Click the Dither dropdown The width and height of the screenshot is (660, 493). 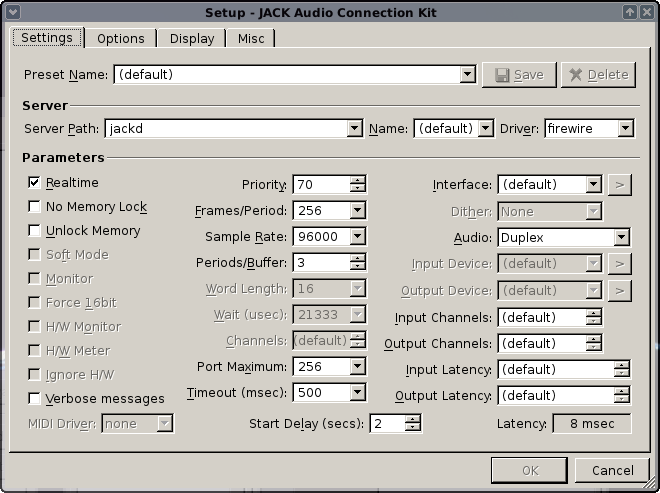pyautogui.click(x=550, y=211)
